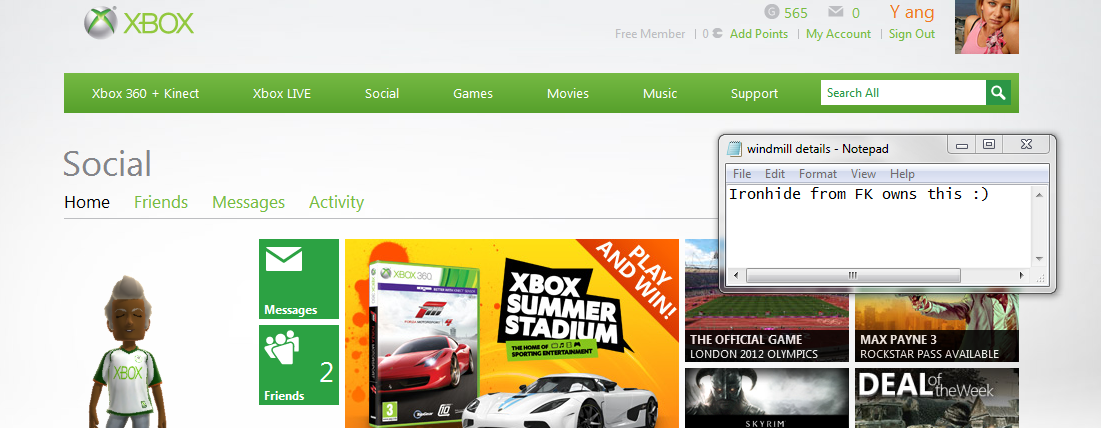
Task: Open the Notepad Format menu
Action: pos(818,173)
